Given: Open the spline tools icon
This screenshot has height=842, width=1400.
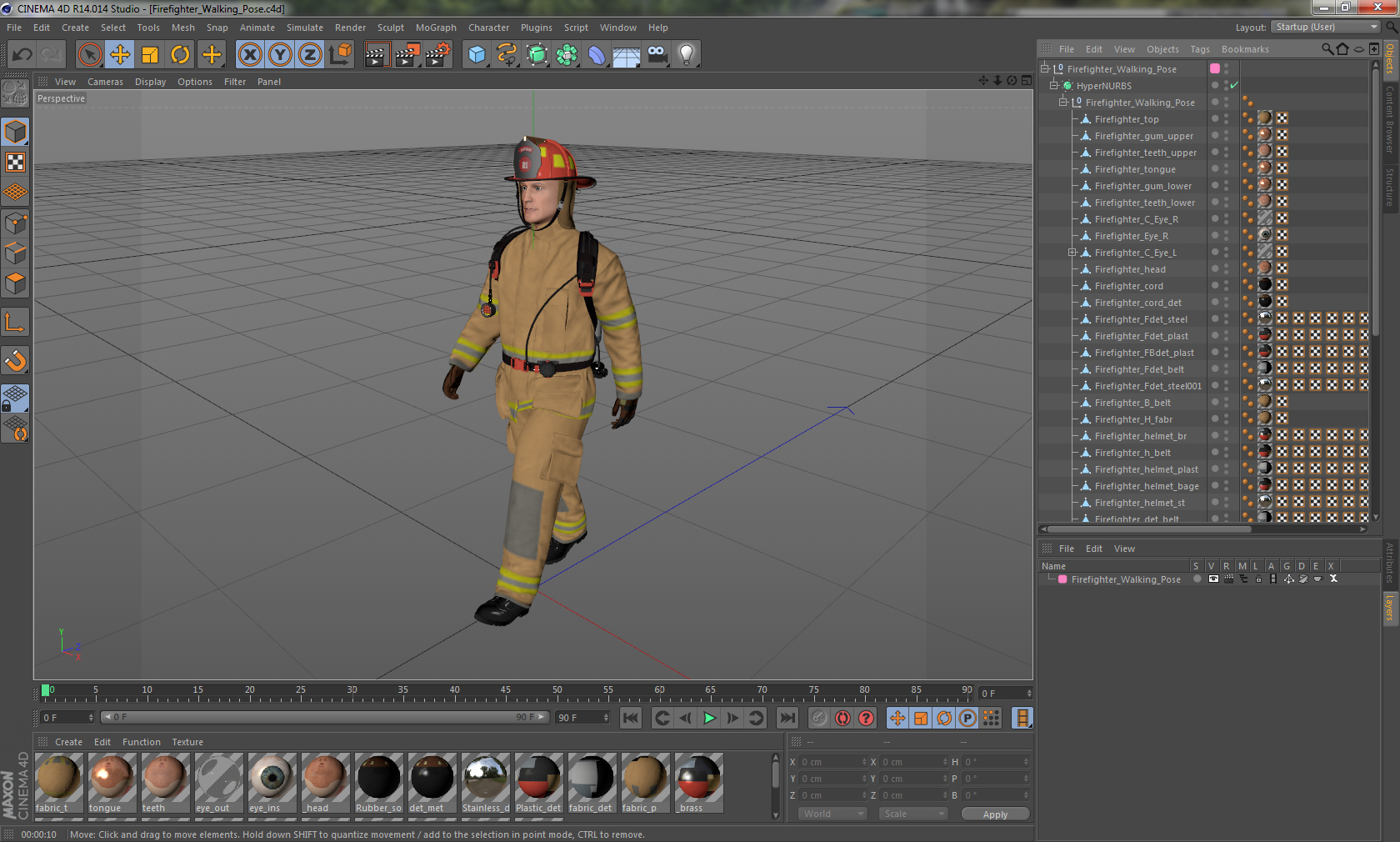Looking at the screenshot, I should [x=507, y=55].
